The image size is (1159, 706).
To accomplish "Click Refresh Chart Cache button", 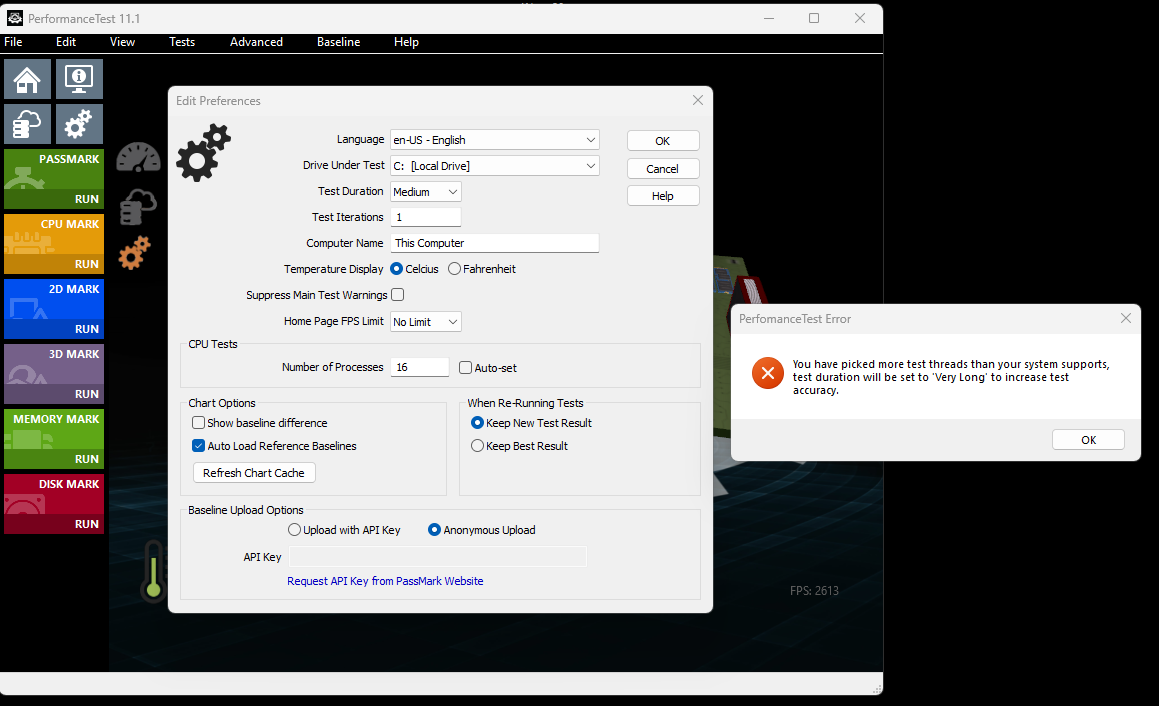I will pyautogui.click(x=254, y=473).
